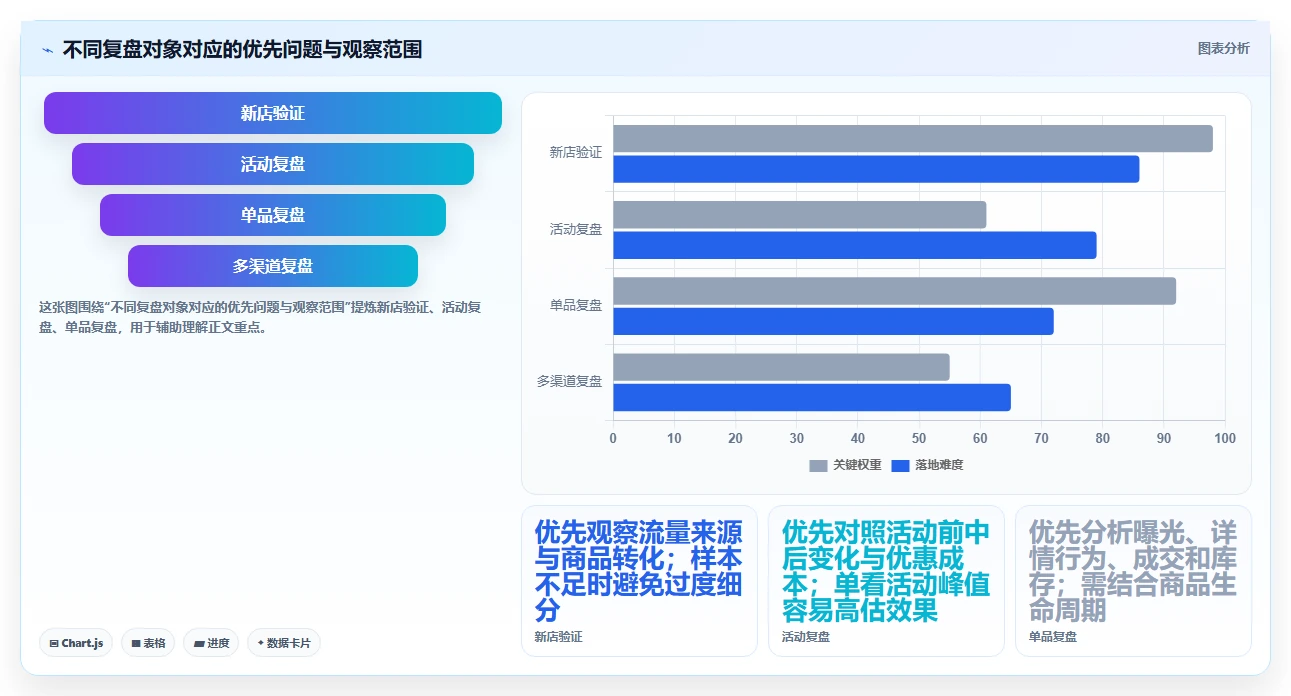Click the 新店验证 caption under first card
The image size is (1291, 696).
[558, 637]
